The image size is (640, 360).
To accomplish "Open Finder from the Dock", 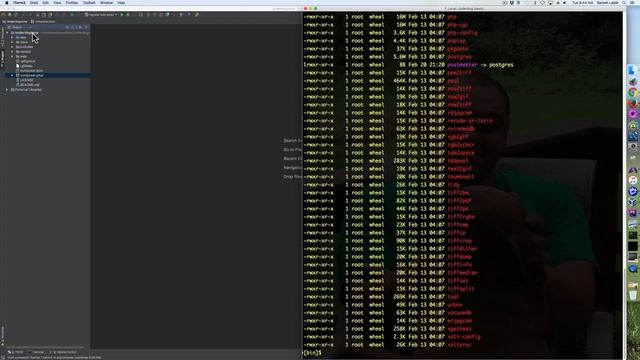I will point(633,71).
